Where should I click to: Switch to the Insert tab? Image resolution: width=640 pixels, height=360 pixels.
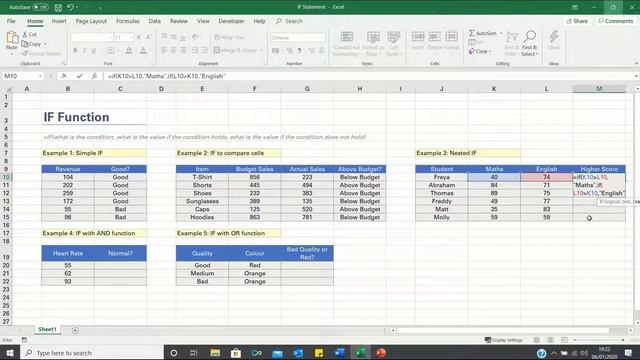pos(59,21)
